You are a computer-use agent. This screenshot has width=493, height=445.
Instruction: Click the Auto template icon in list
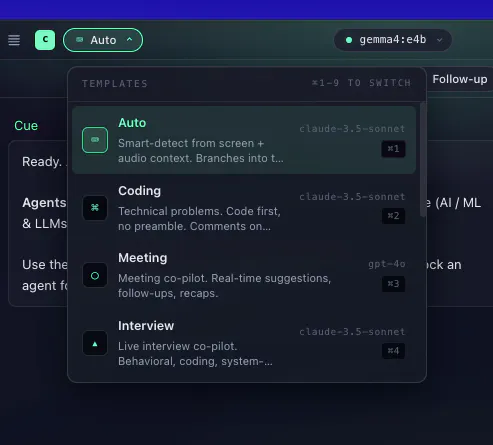(95, 140)
